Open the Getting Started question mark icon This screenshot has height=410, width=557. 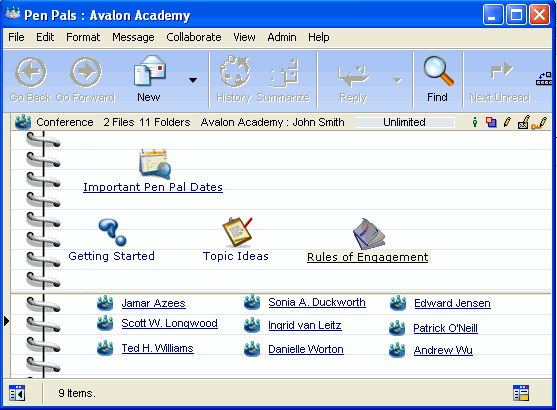pos(113,232)
